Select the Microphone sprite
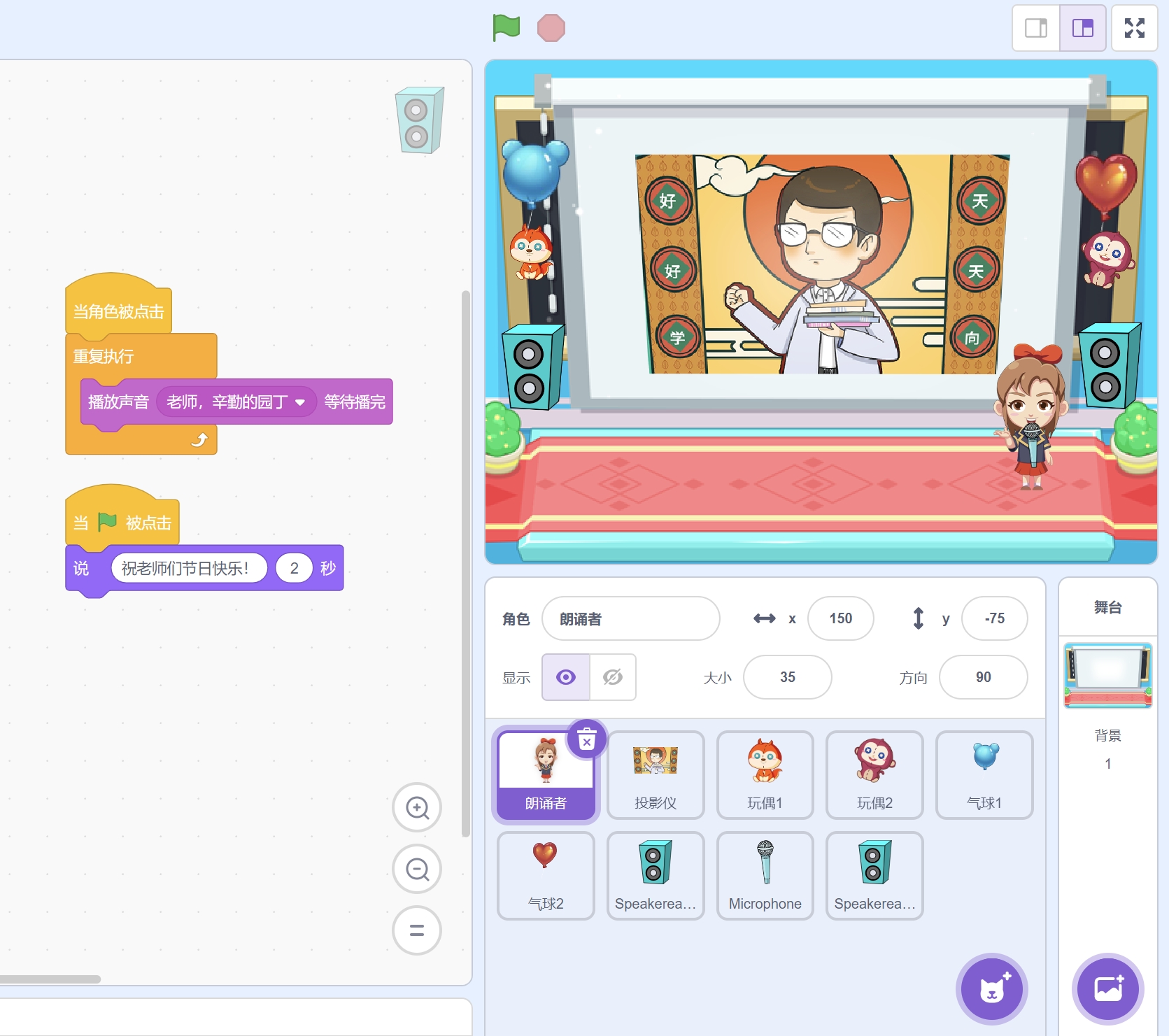This screenshot has width=1169, height=1036. pos(765,875)
